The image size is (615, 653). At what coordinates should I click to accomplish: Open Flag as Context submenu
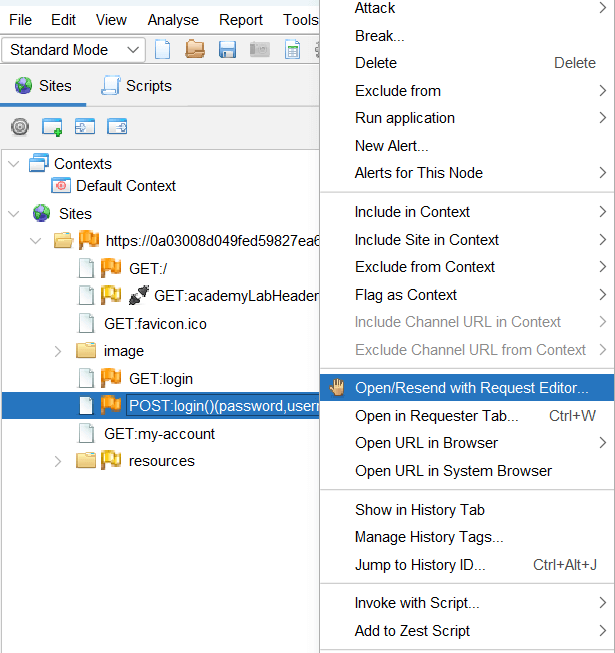point(467,295)
